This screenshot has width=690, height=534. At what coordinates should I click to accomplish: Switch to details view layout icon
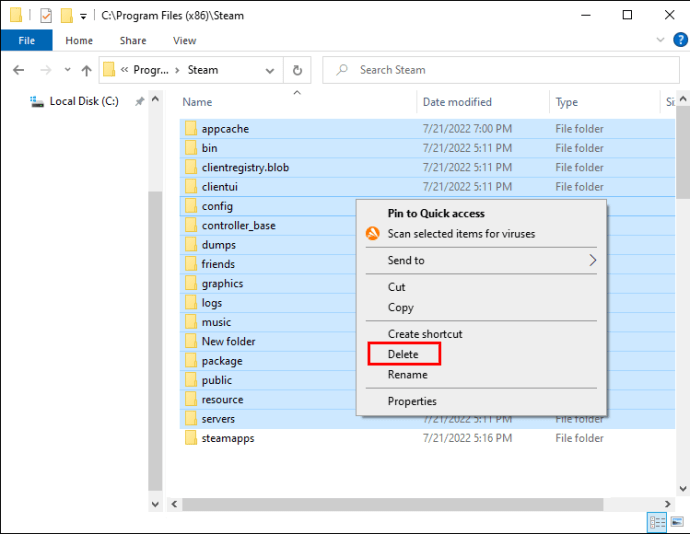click(x=657, y=523)
